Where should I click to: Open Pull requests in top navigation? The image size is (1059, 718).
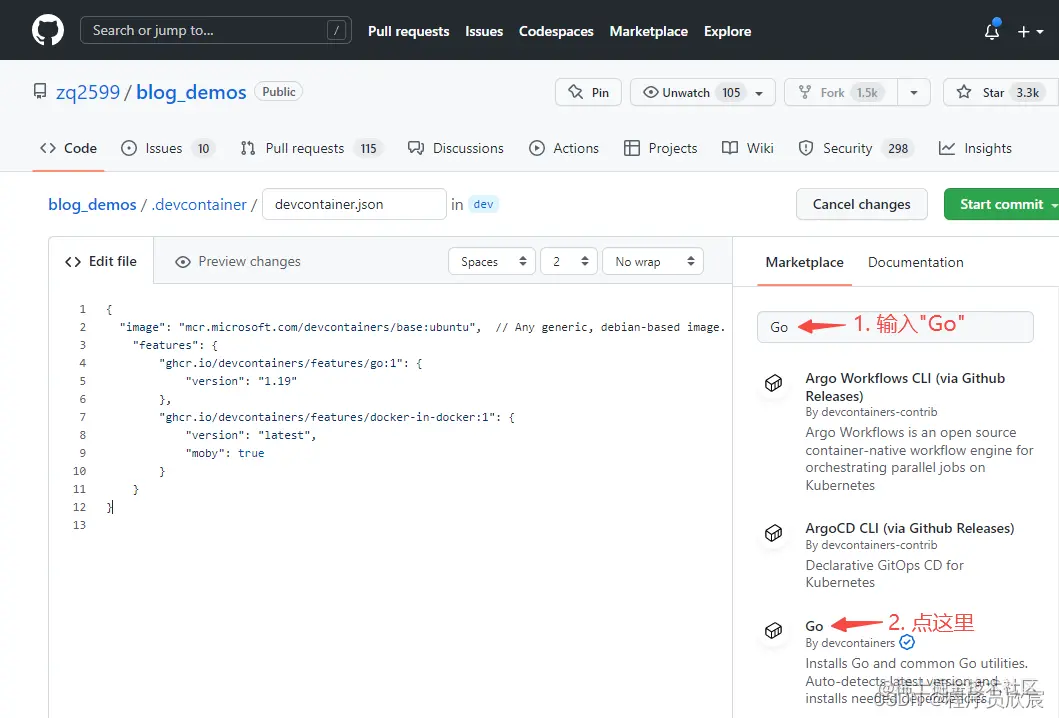(409, 31)
